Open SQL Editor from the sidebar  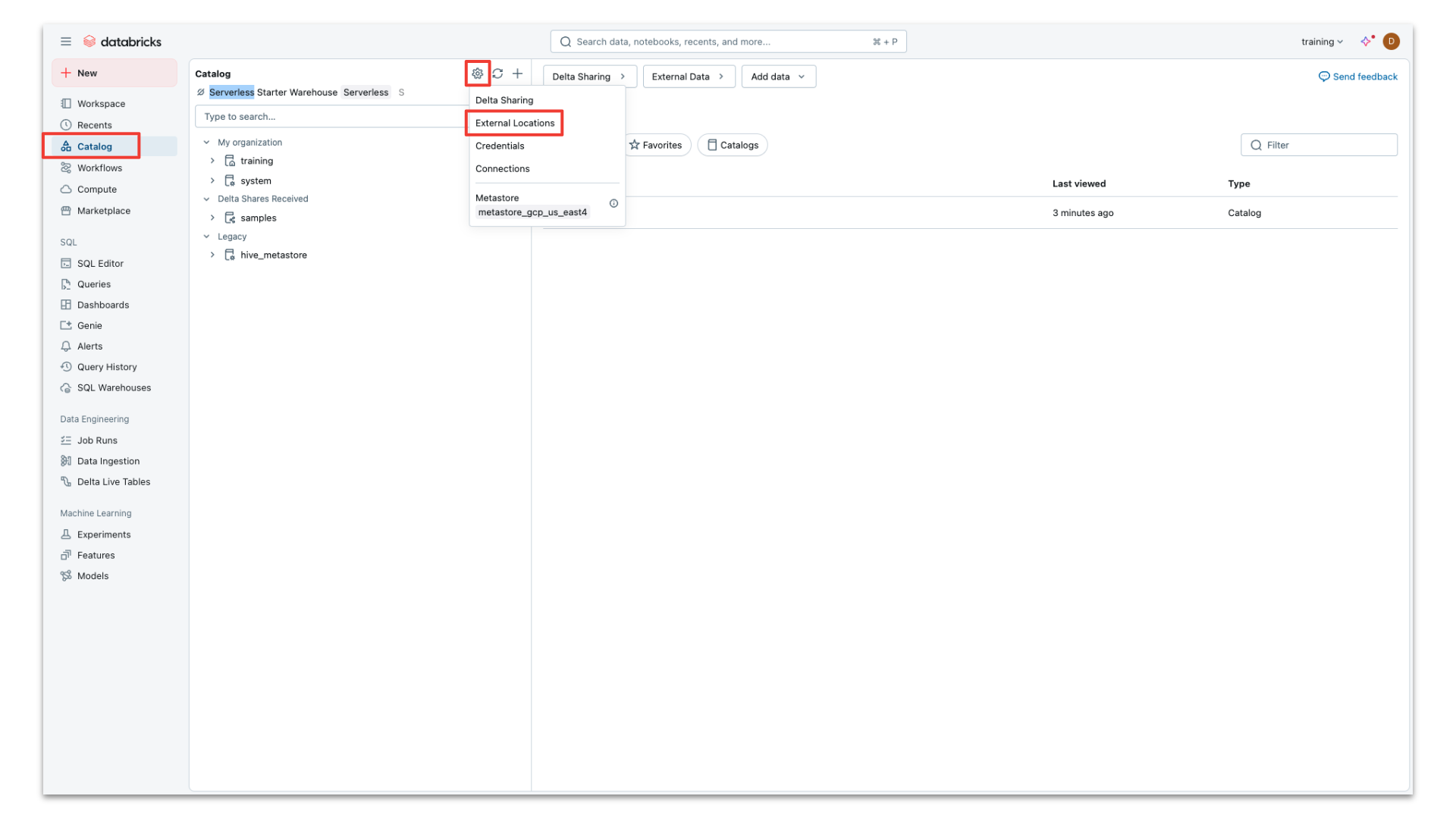pos(100,264)
